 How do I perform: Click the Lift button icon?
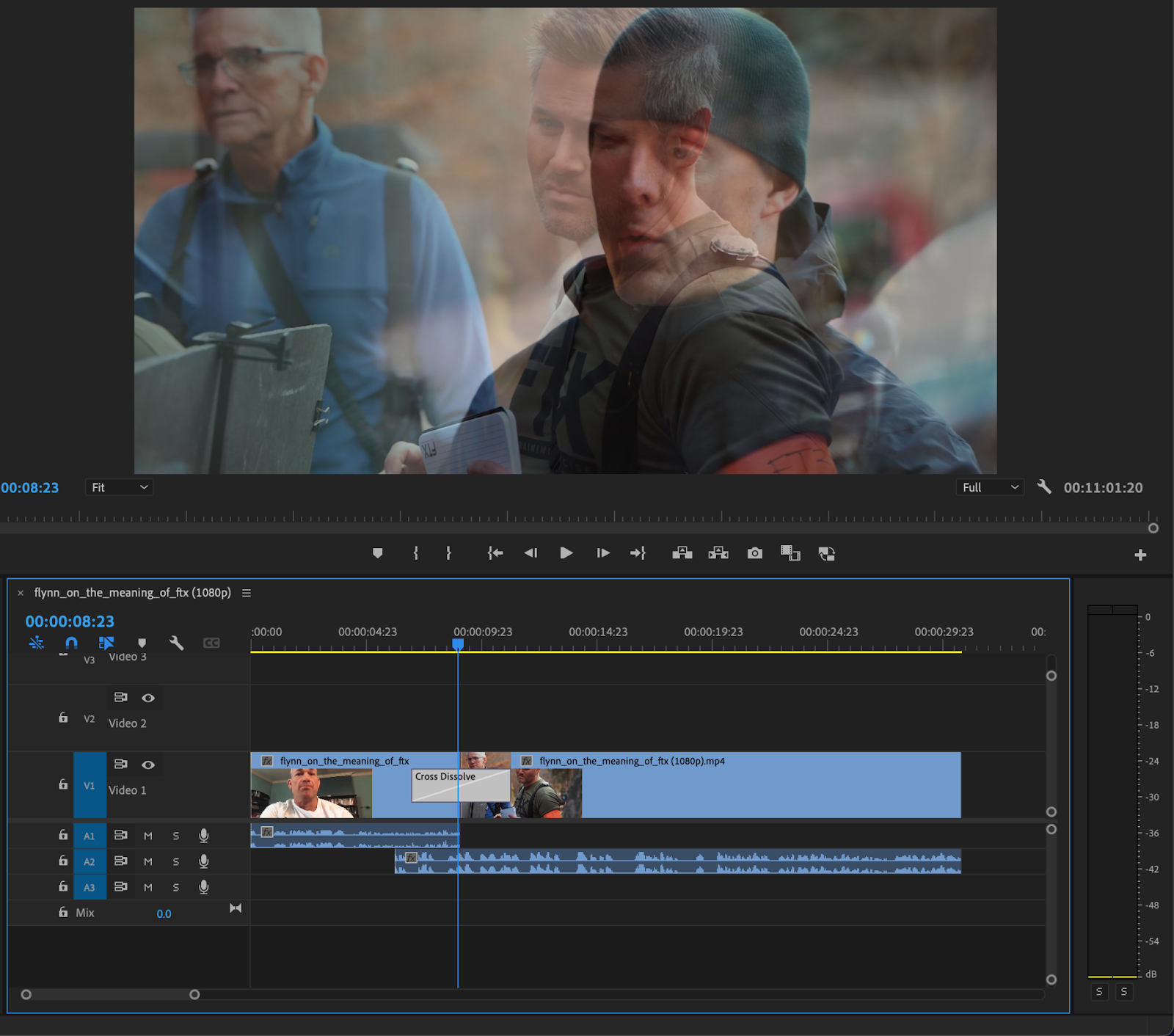pos(682,553)
